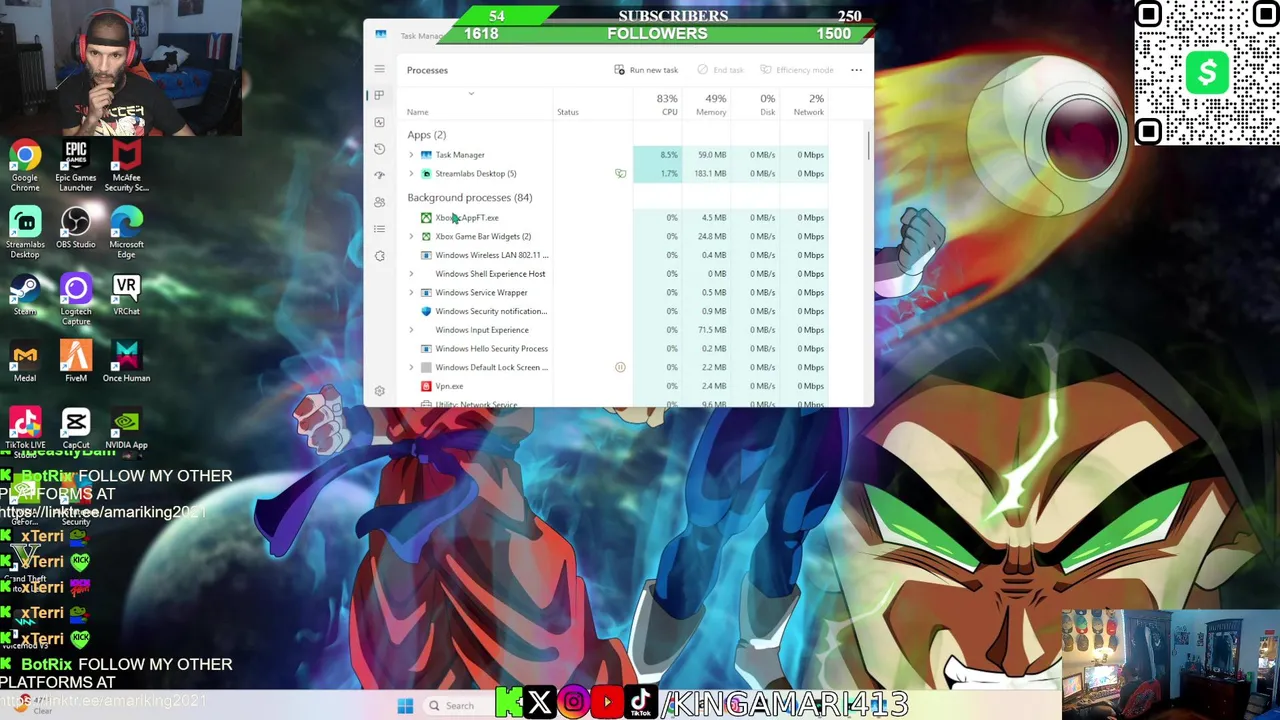1280x720 pixels.
Task: Open Medal desktop icon
Action: (25, 363)
